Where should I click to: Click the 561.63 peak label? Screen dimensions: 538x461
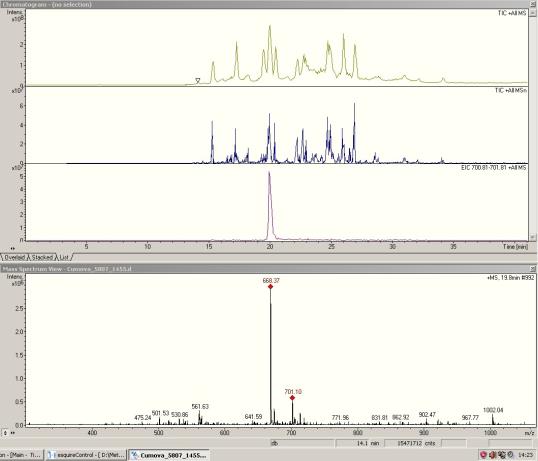click(x=200, y=406)
